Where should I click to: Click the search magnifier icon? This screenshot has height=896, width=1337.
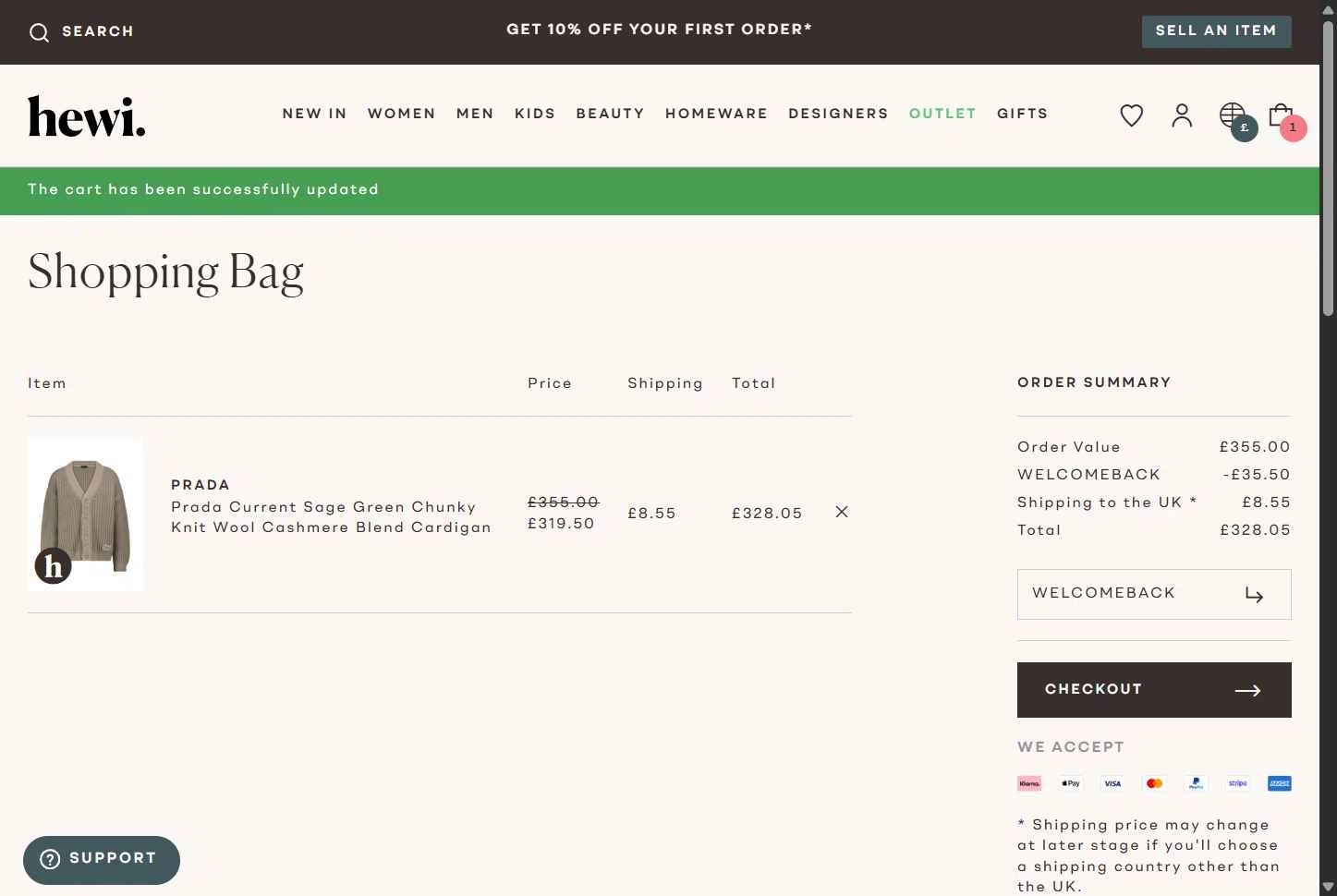pyautogui.click(x=39, y=32)
